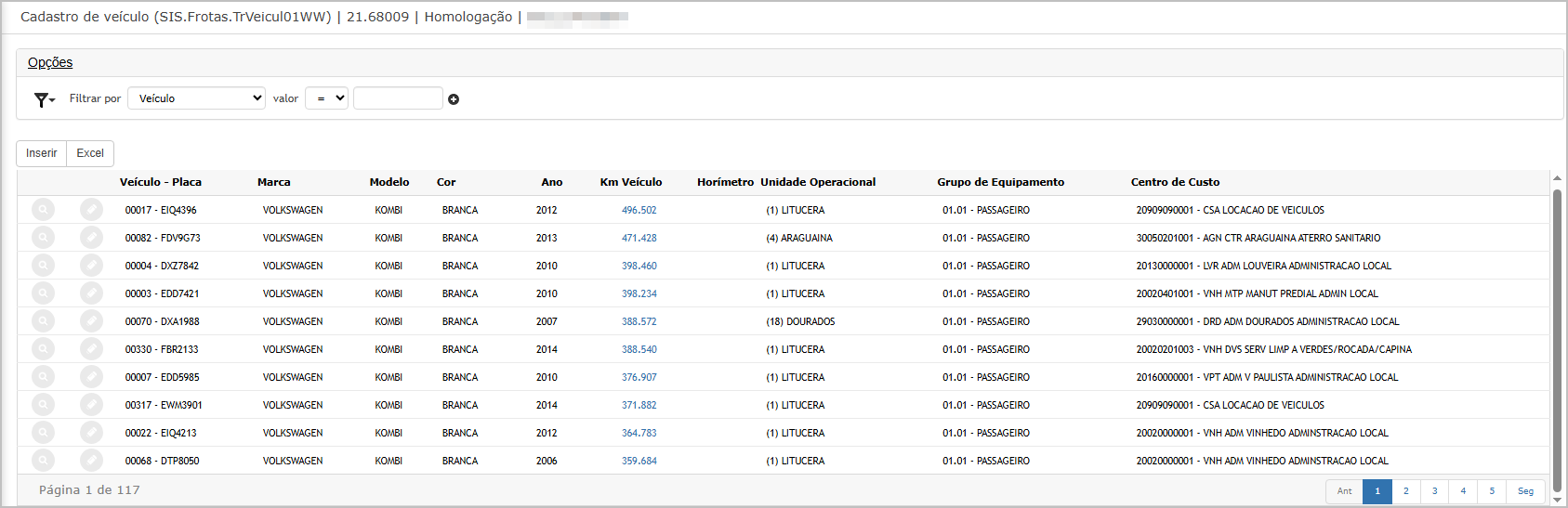
Task: Go to page 3
Action: pos(1435,491)
